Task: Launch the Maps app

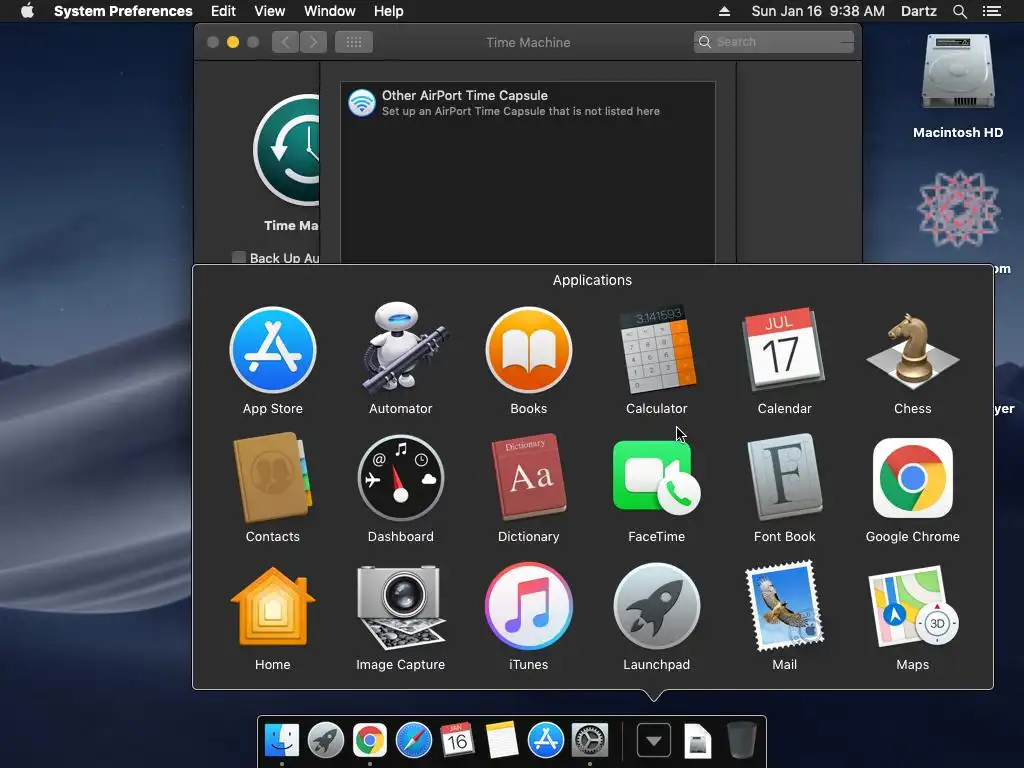Action: [912, 606]
